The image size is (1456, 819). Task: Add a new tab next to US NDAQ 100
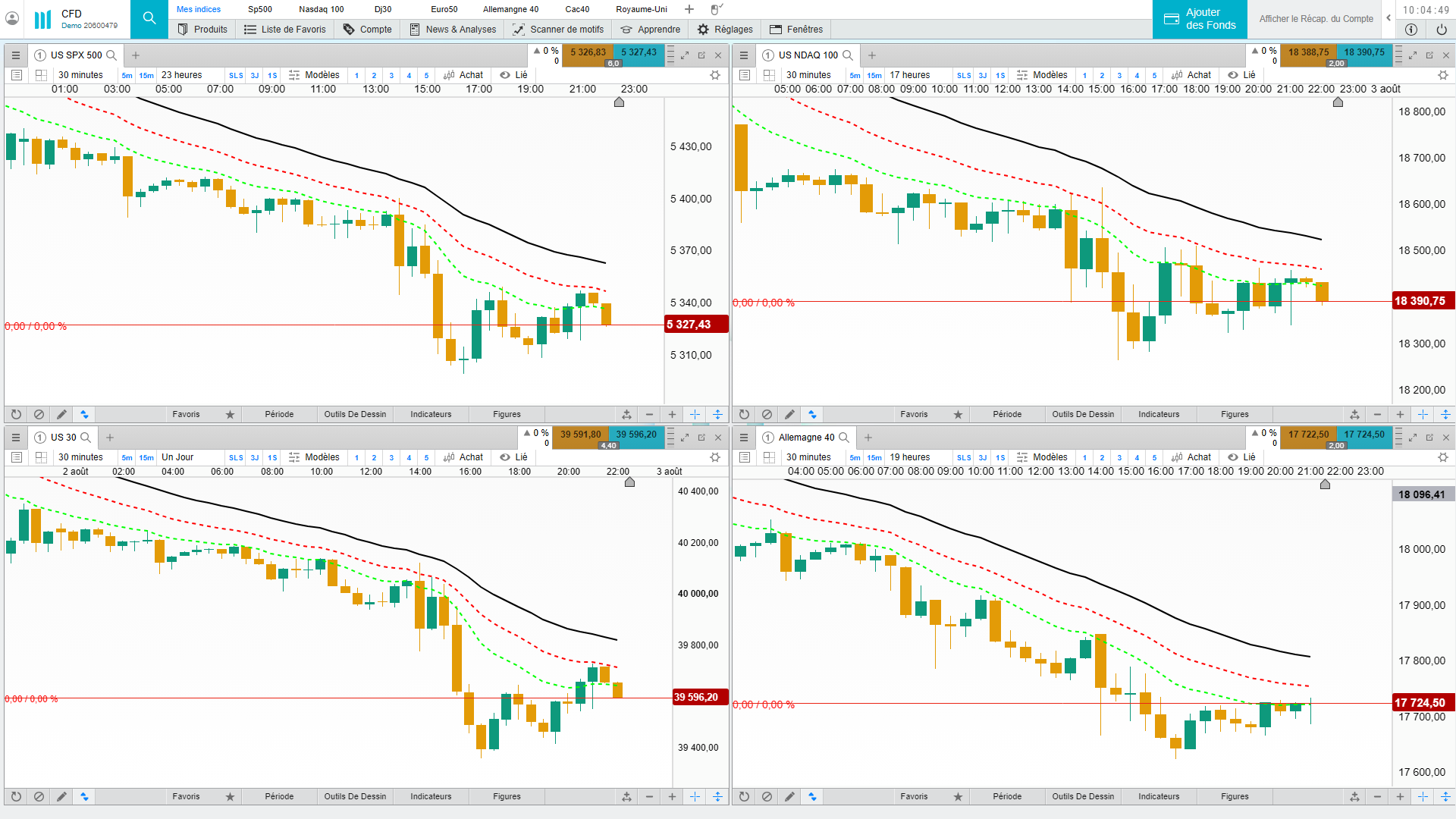[x=872, y=55]
